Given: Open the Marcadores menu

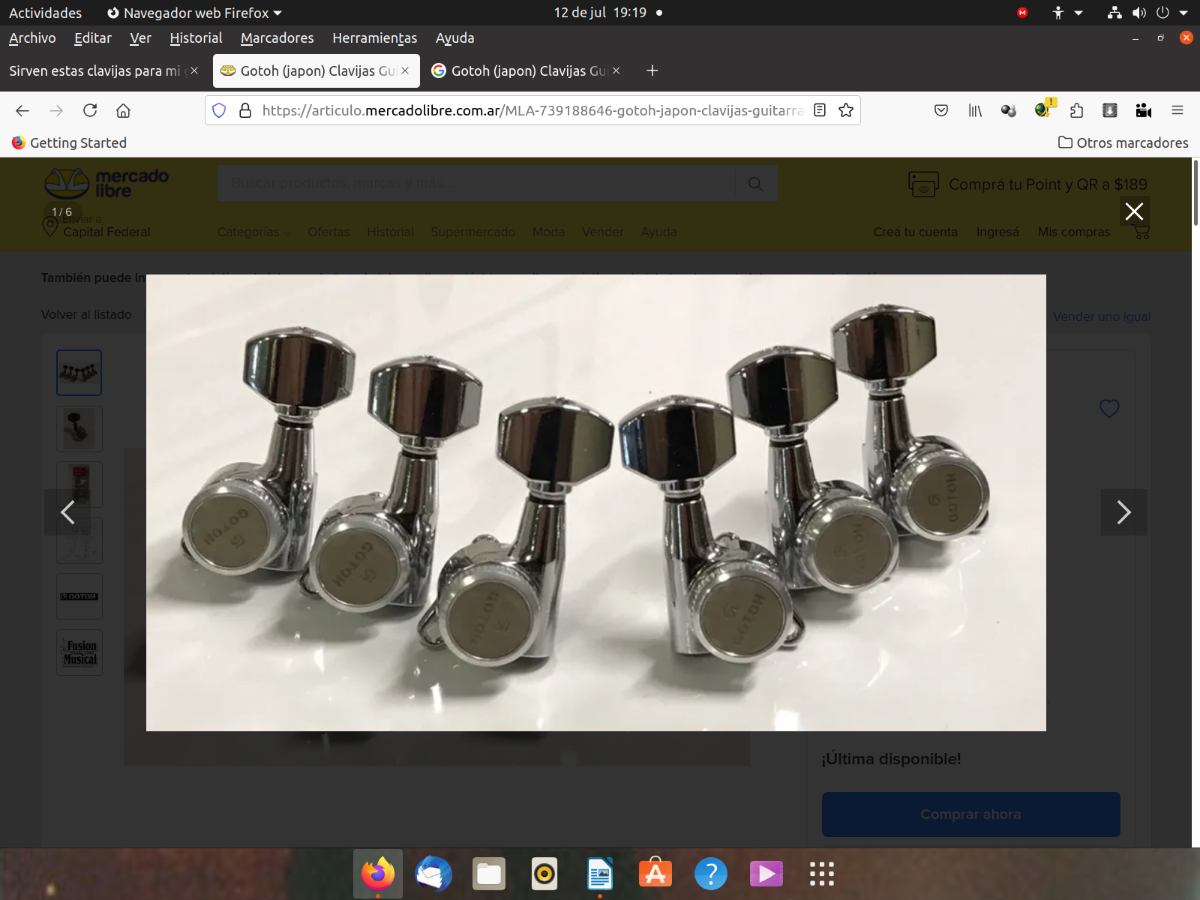Looking at the screenshot, I should click(277, 38).
